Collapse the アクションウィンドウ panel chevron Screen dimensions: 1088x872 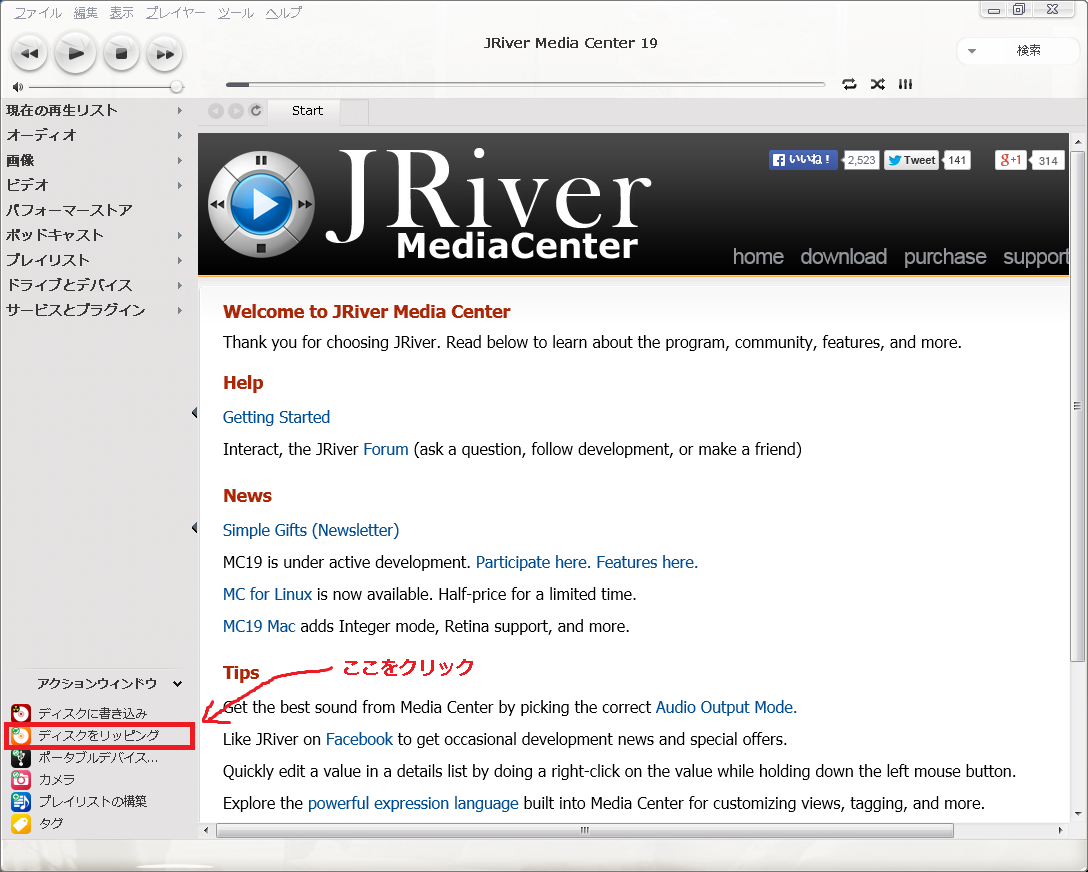click(x=178, y=684)
